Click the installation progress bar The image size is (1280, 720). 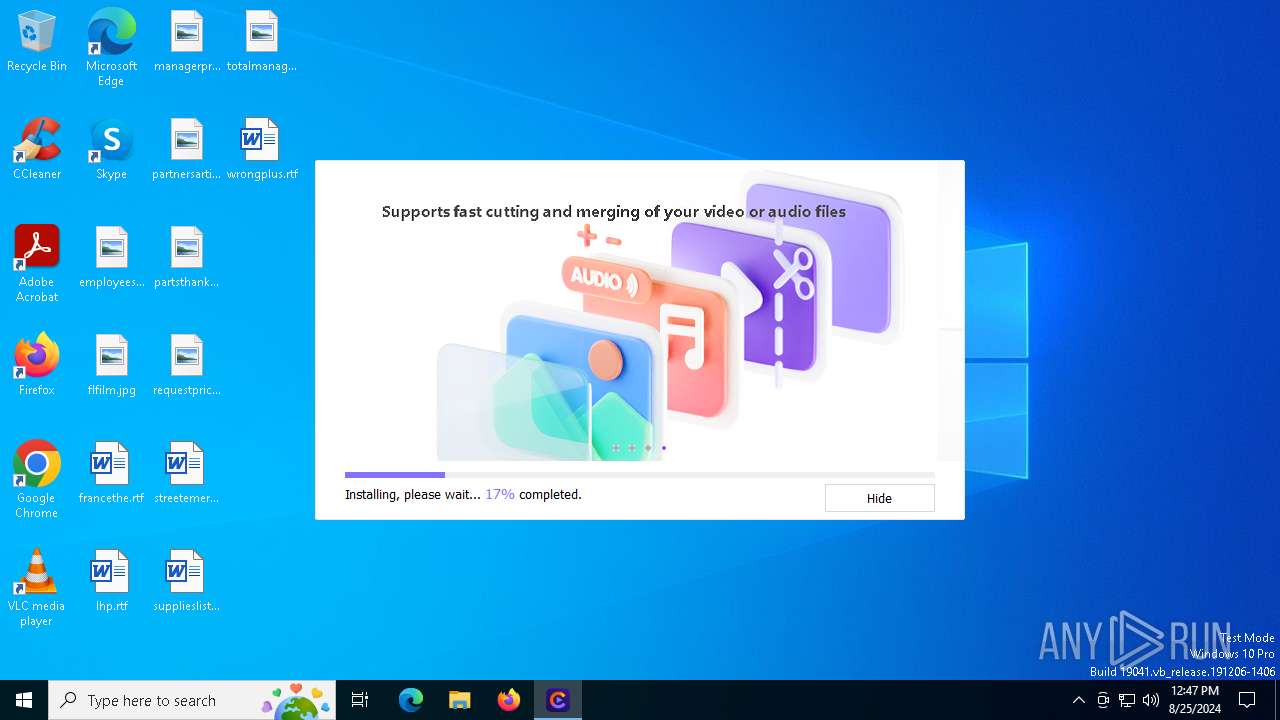pyautogui.click(x=640, y=475)
